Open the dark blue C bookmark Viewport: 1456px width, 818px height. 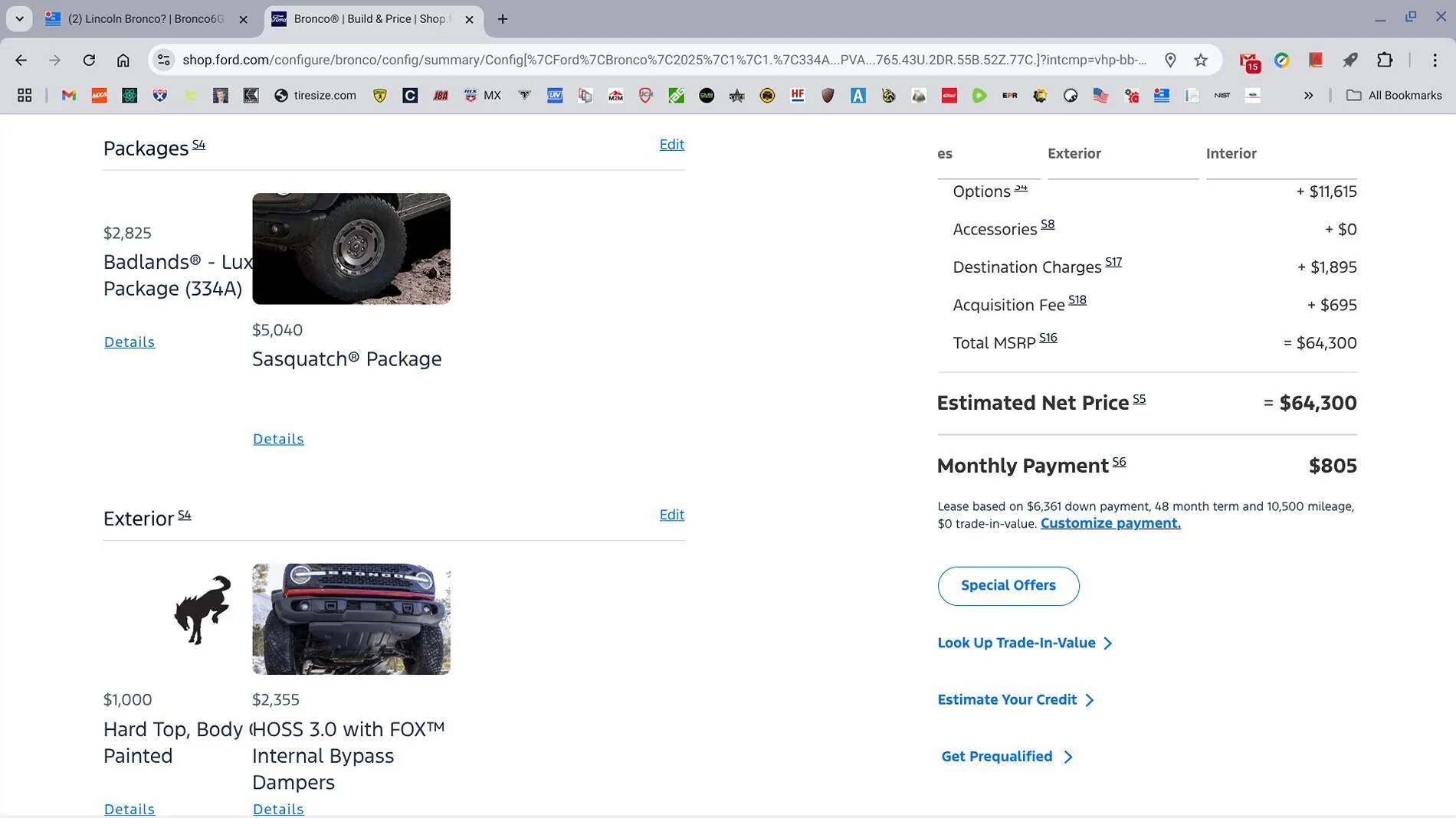tap(410, 95)
